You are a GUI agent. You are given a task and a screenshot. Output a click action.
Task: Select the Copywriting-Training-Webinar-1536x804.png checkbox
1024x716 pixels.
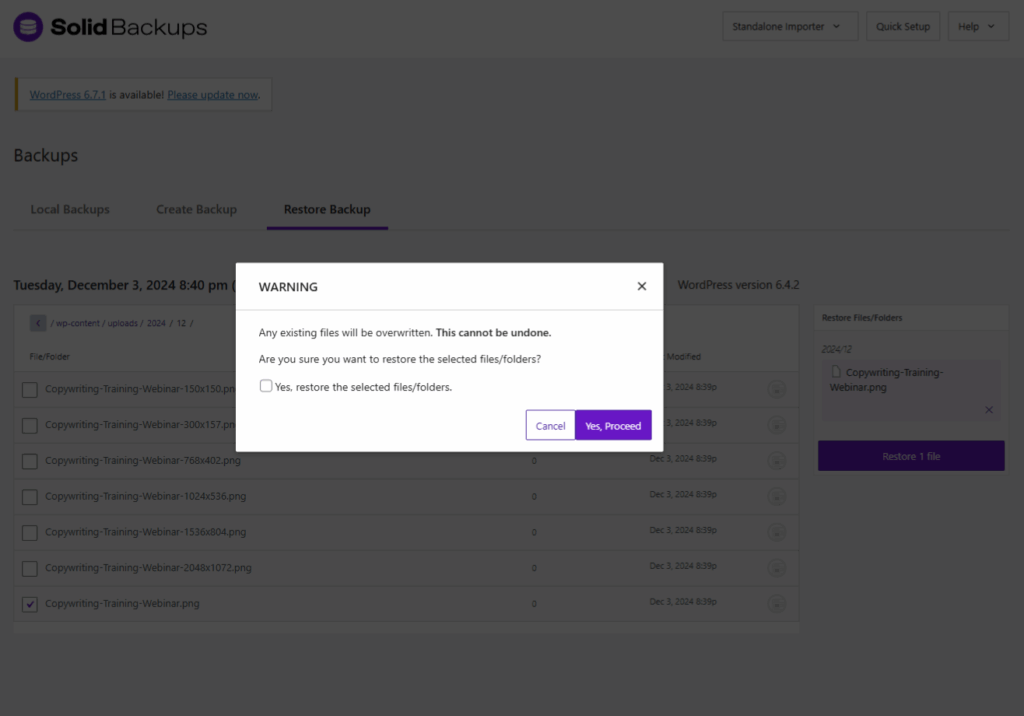click(x=30, y=532)
